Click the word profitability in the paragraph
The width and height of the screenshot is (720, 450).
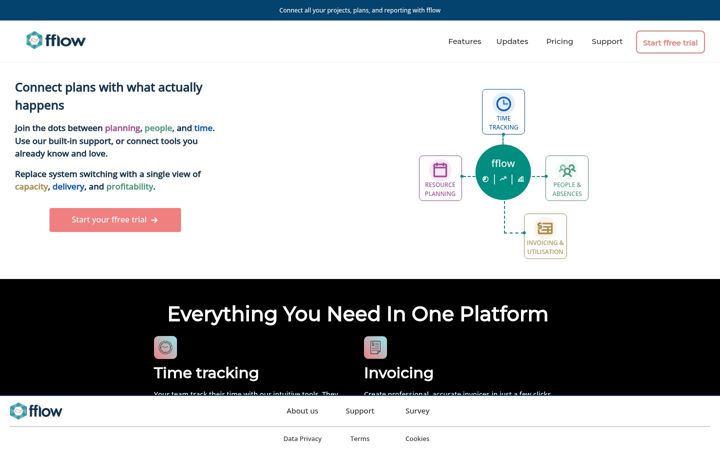(130, 187)
